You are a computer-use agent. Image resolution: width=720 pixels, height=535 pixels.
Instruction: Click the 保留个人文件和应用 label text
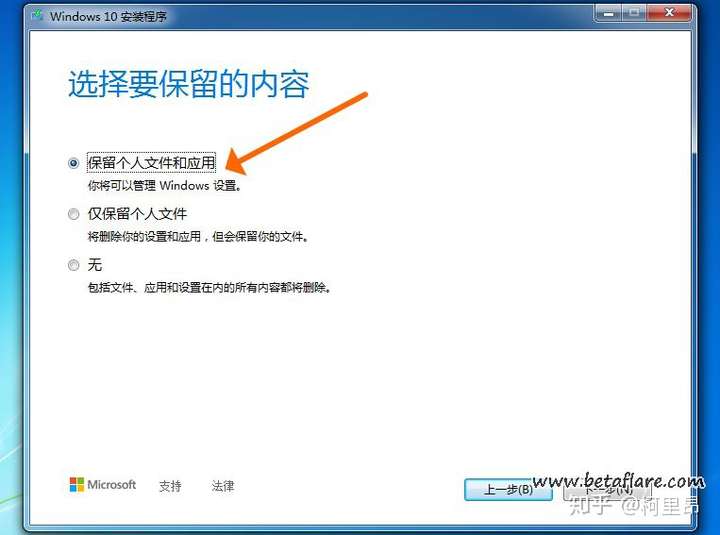point(152,163)
